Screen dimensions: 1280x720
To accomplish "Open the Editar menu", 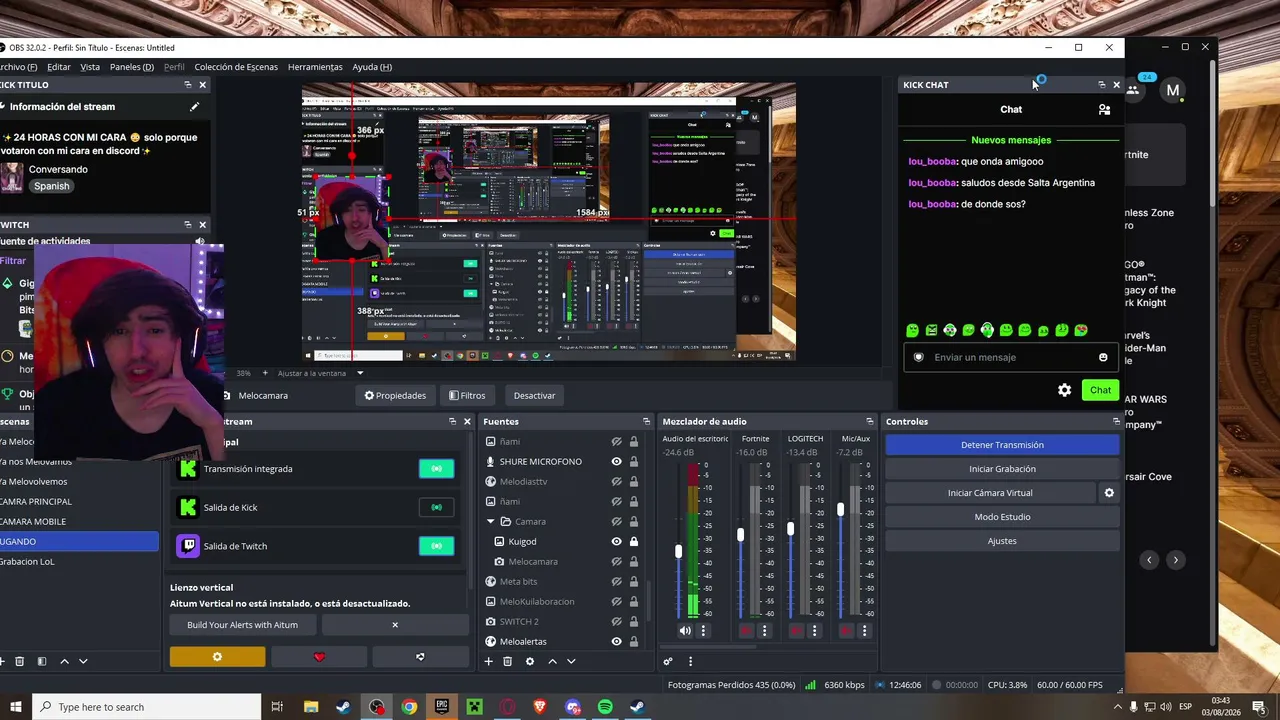I will click(59, 67).
